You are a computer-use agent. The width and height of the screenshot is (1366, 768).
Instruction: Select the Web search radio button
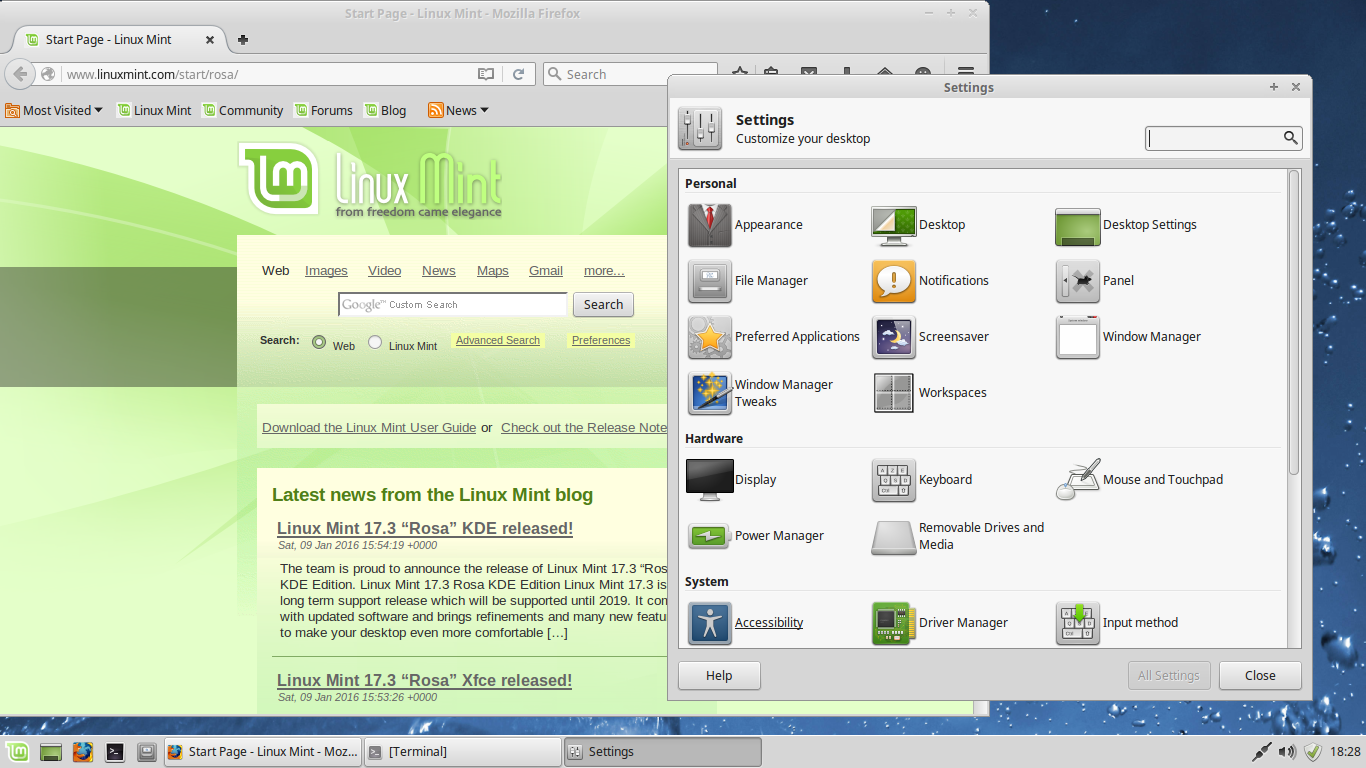coord(319,342)
